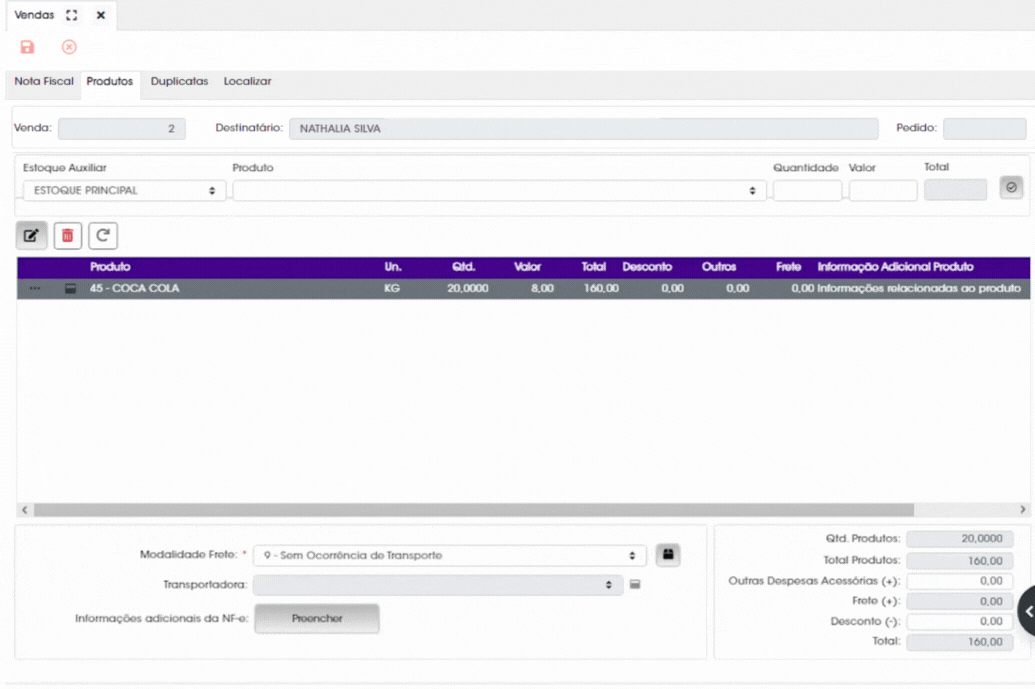Viewport: 1035px width, 689px height.
Task: Close the Vendas tab
Action: [x=100, y=15]
